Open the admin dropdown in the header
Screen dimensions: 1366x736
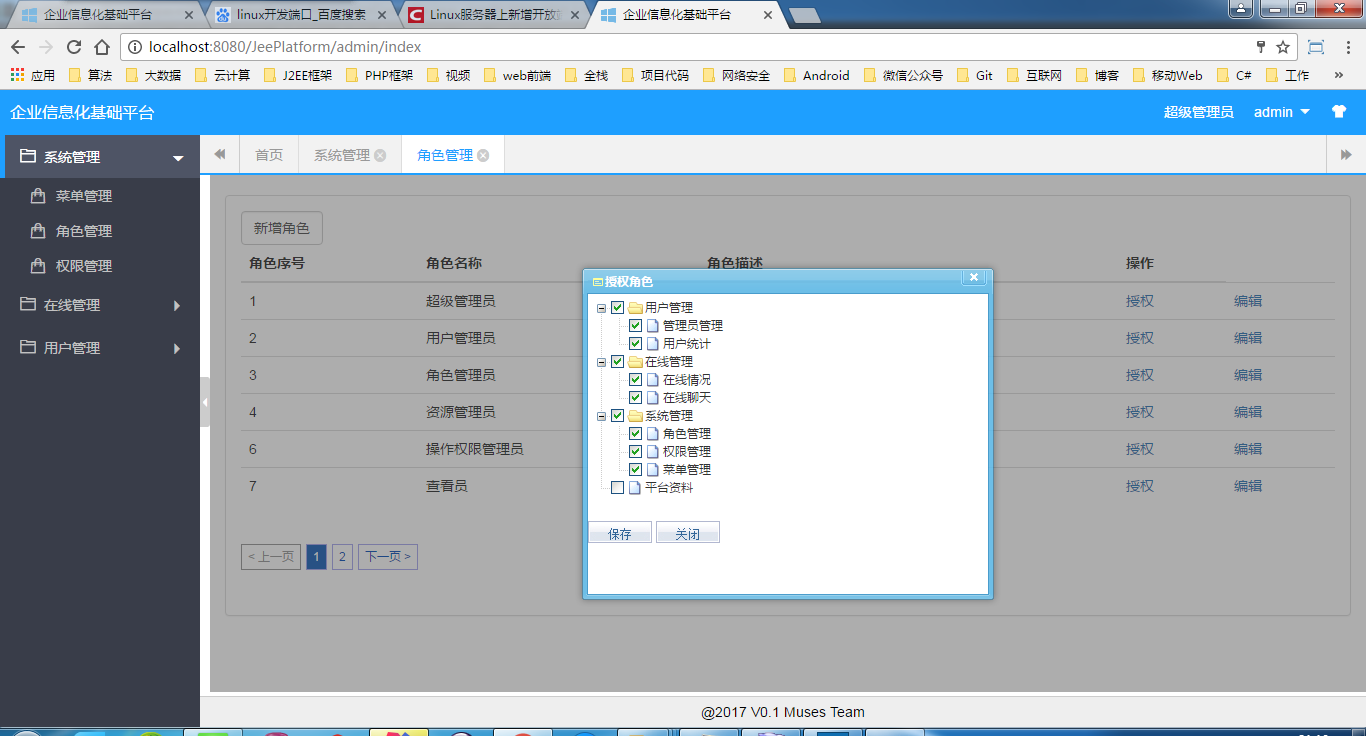tap(1281, 112)
